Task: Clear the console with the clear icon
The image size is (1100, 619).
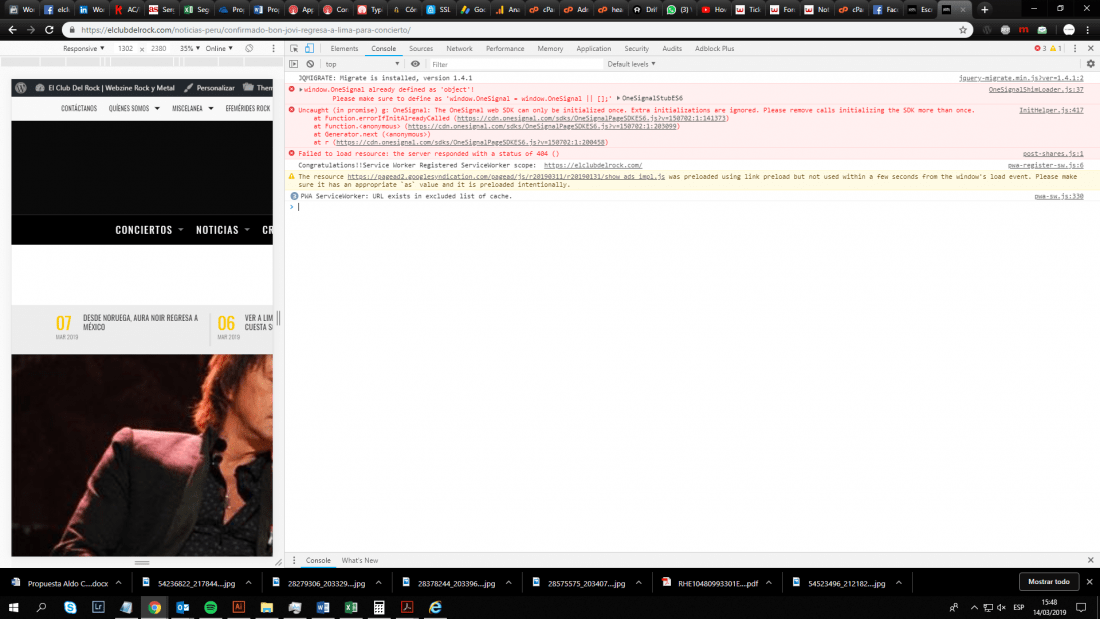Action: [x=310, y=64]
